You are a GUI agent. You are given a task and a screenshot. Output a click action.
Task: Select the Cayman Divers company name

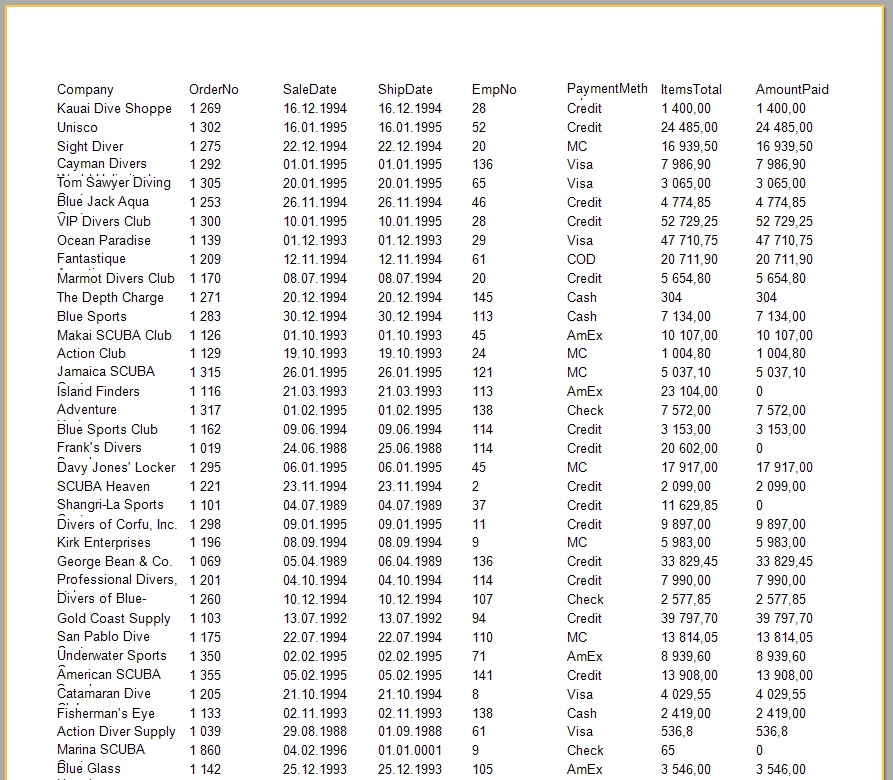click(101, 164)
